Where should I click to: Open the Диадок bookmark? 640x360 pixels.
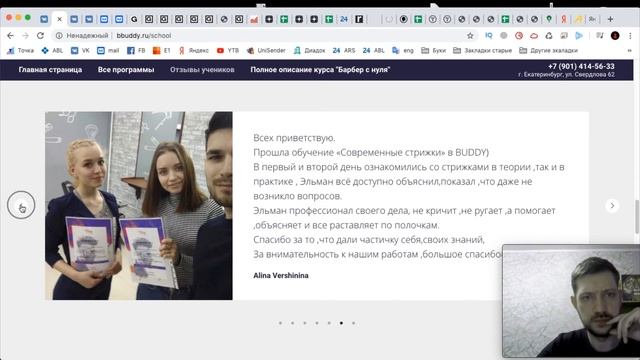(309, 51)
